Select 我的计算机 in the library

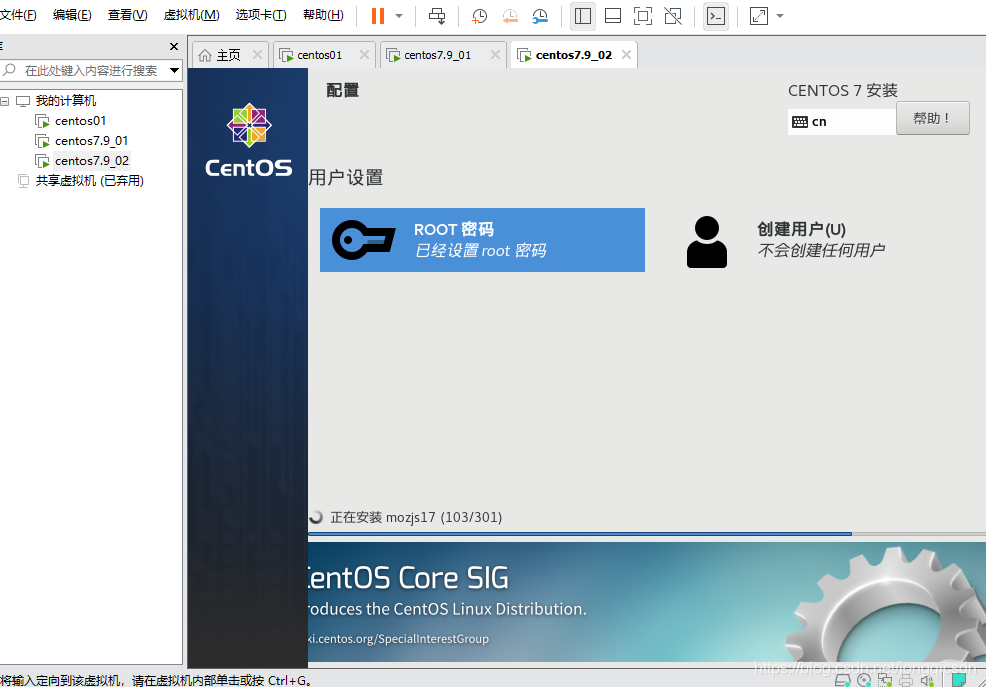pos(65,101)
